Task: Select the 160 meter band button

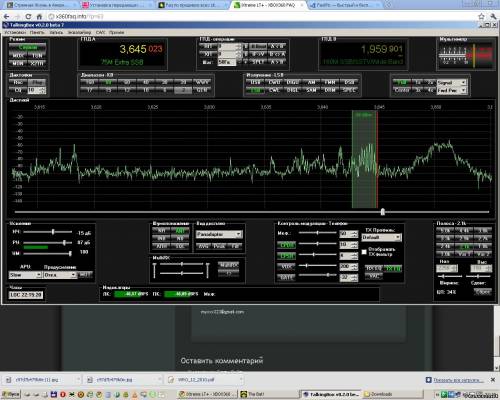Action: pyautogui.click(x=90, y=82)
